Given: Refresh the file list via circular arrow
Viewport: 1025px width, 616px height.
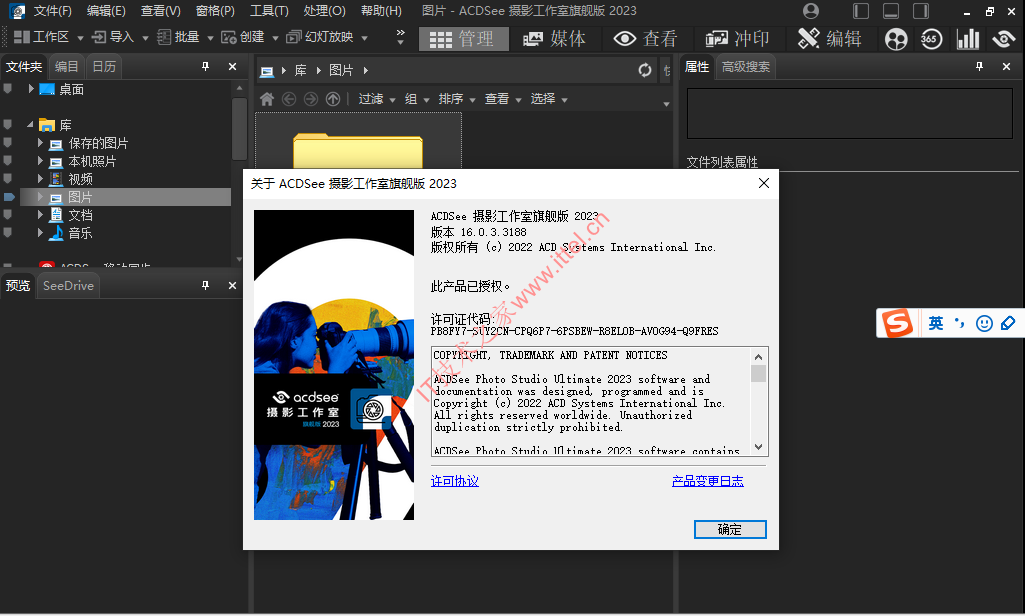Looking at the screenshot, I should click(x=645, y=70).
